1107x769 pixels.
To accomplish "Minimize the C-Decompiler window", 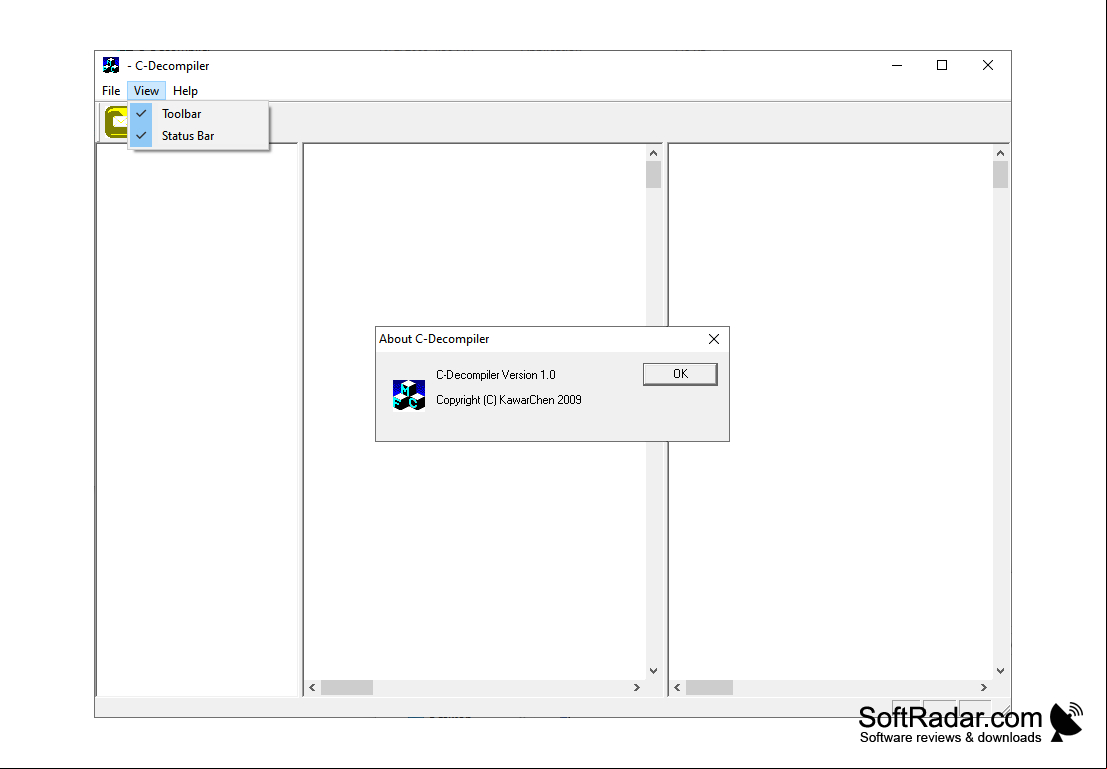I will (x=897, y=65).
